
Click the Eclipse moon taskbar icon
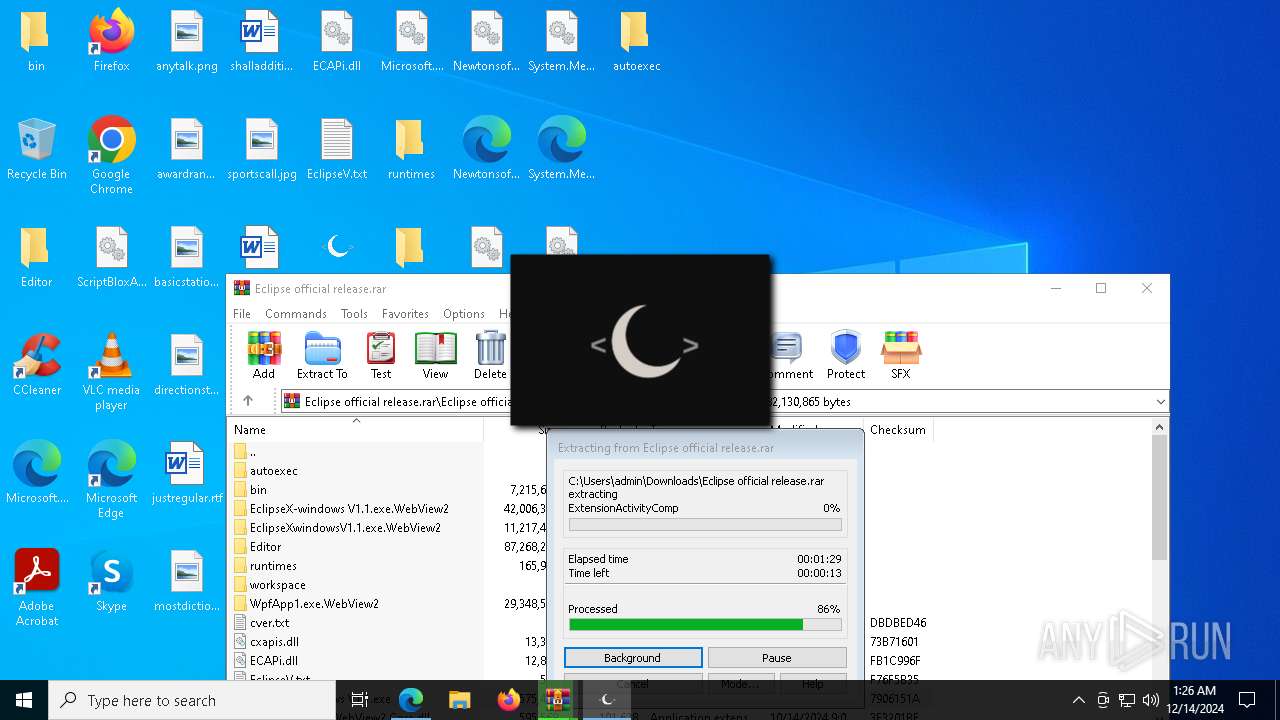pyautogui.click(x=606, y=700)
